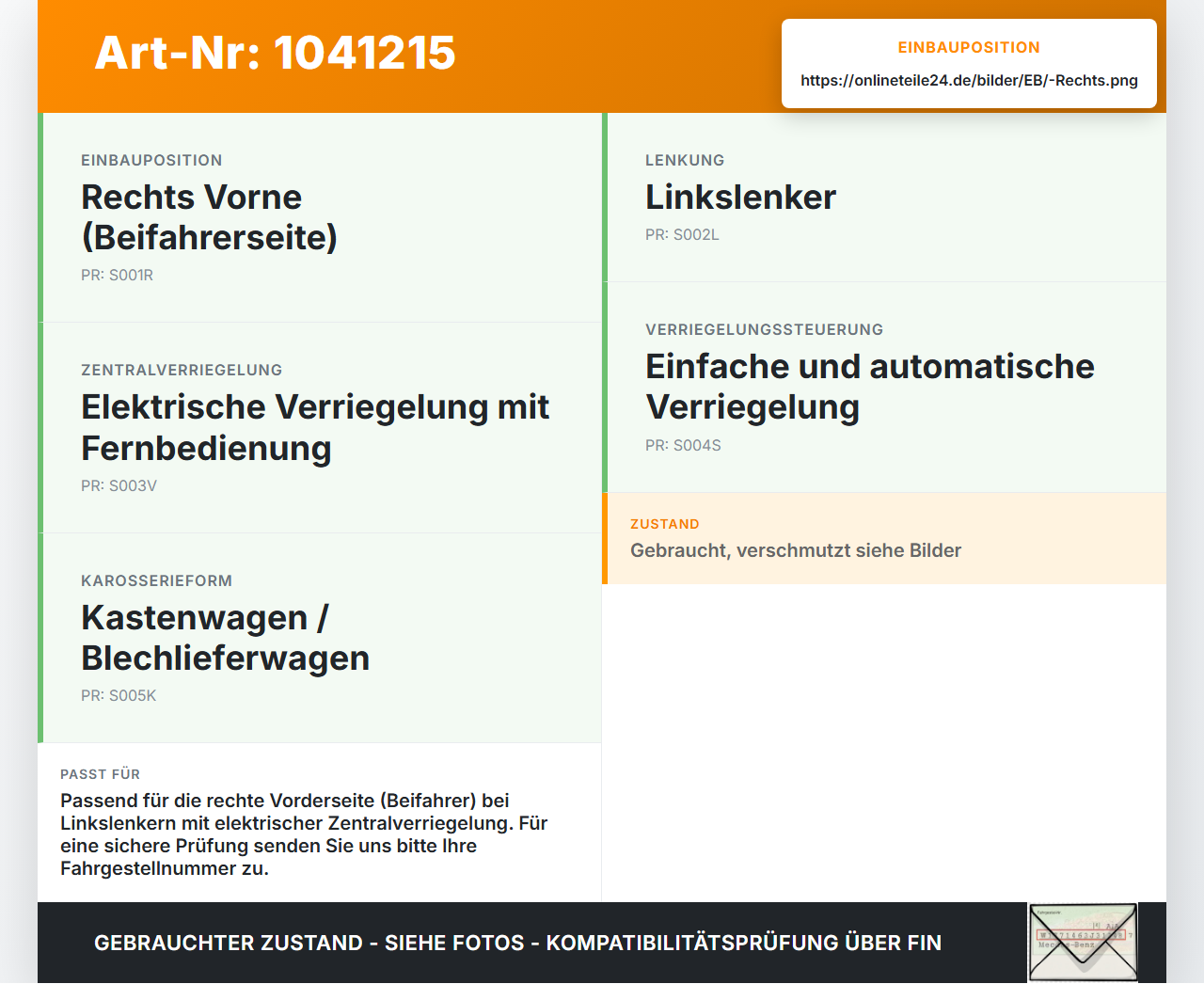
Task: Click the Karosserieform section label
Action: tap(156, 581)
